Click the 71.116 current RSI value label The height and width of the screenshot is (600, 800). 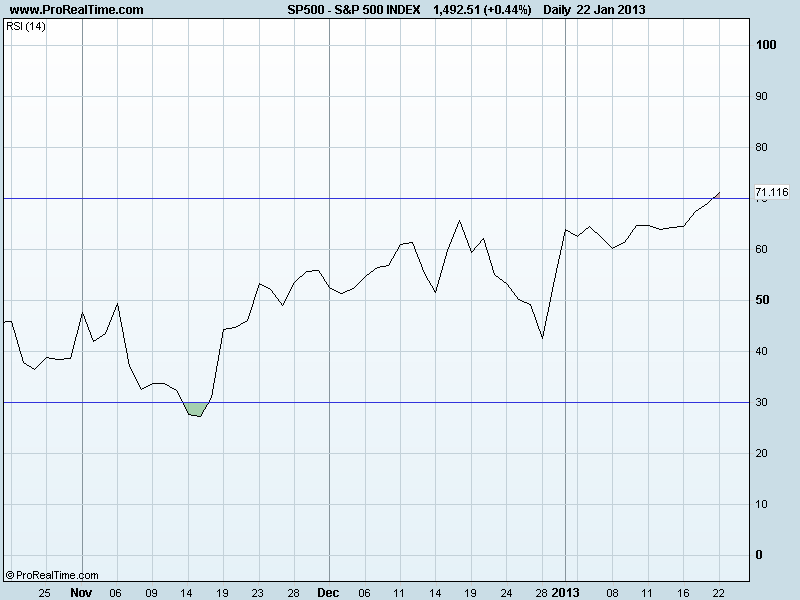(x=771, y=192)
